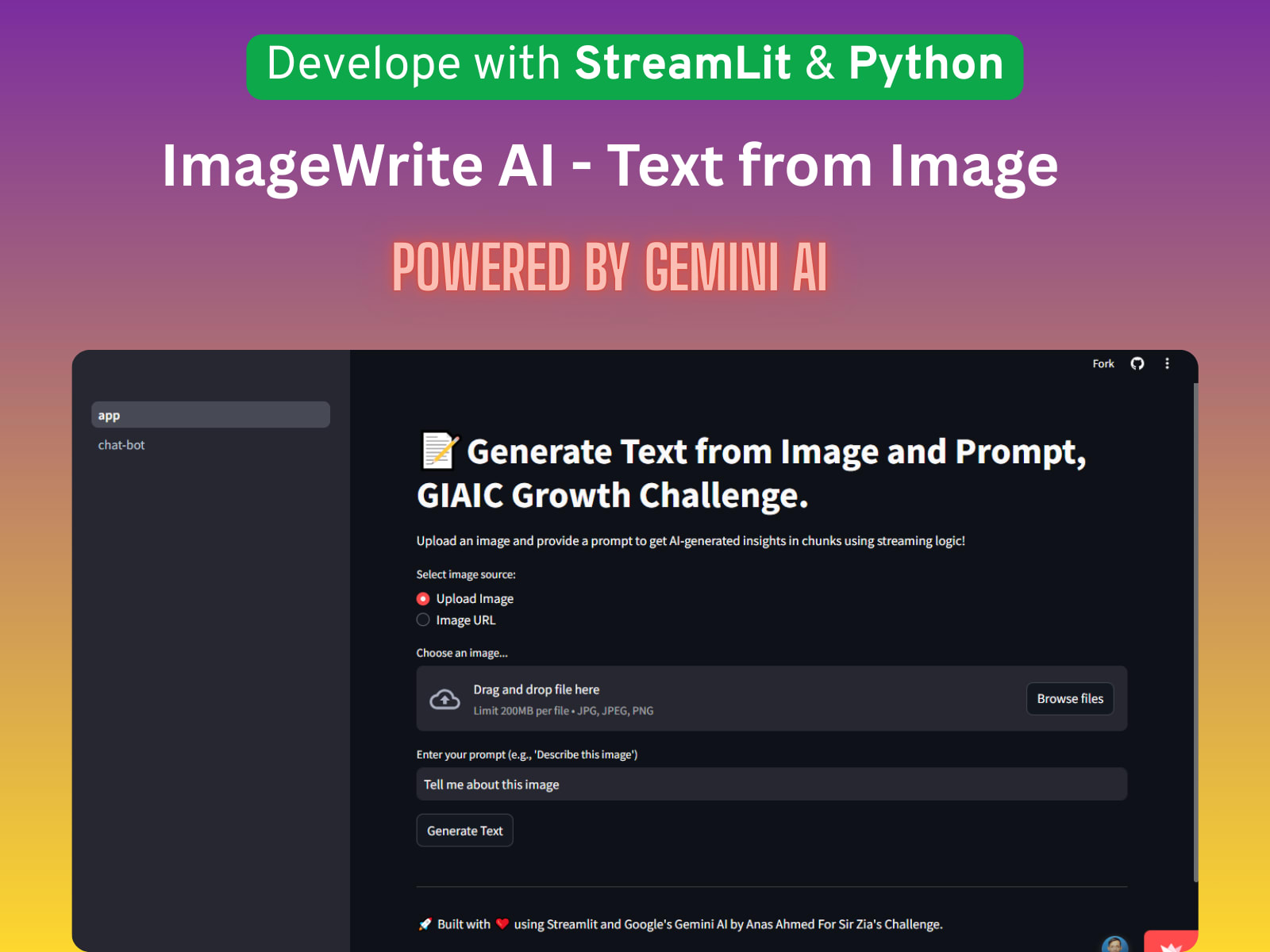
Task: Click the Generate Text button
Action: pos(464,830)
